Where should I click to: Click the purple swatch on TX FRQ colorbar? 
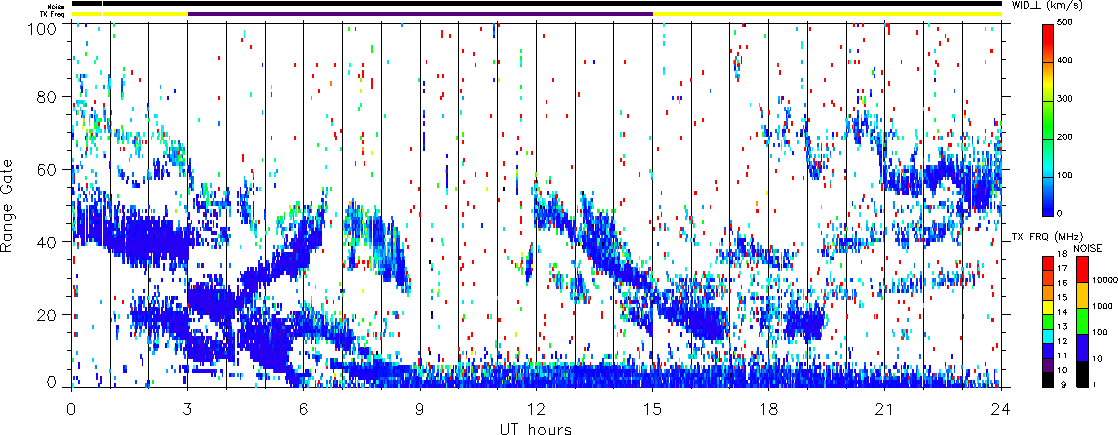click(x=1048, y=366)
